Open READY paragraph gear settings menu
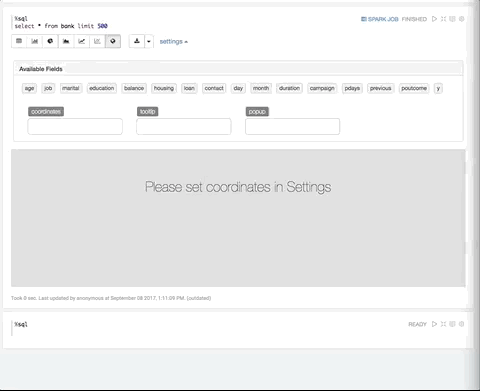480x391 pixels. tap(462, 324)
